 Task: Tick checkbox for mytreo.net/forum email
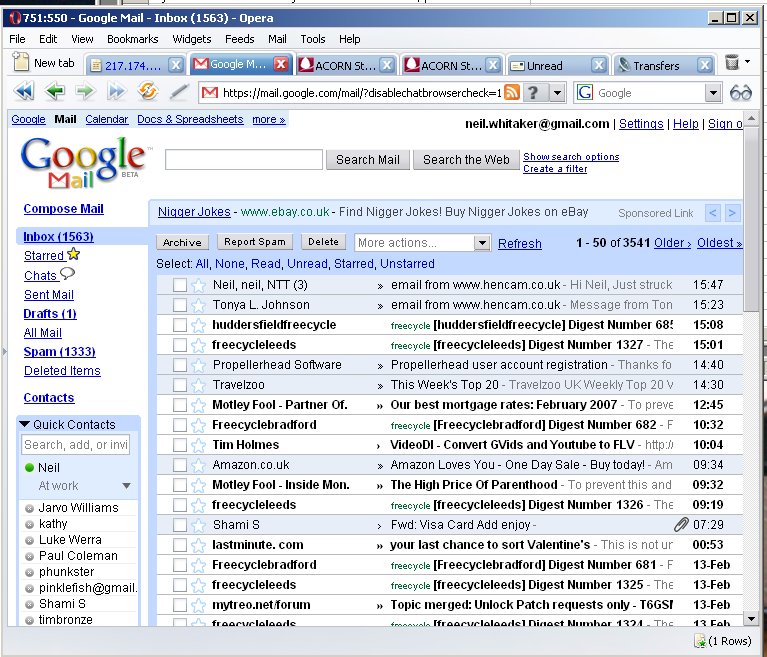pyautogui.click(x=180, y=605)
